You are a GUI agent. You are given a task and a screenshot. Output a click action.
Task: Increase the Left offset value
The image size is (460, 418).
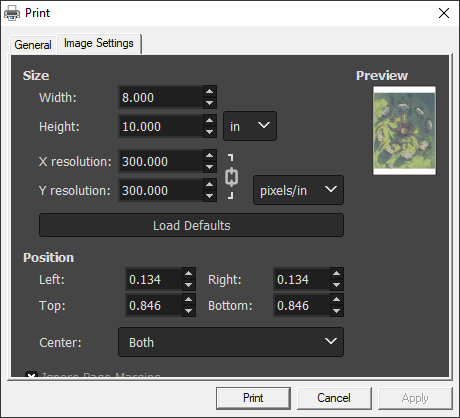(x=189, y=273)
